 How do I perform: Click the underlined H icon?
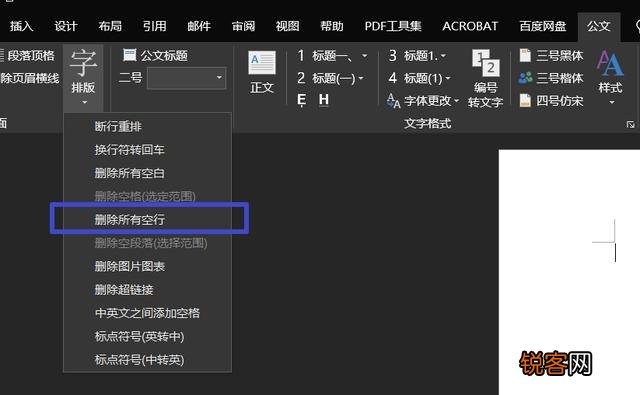pyautogui.click(x=324, y=100)
